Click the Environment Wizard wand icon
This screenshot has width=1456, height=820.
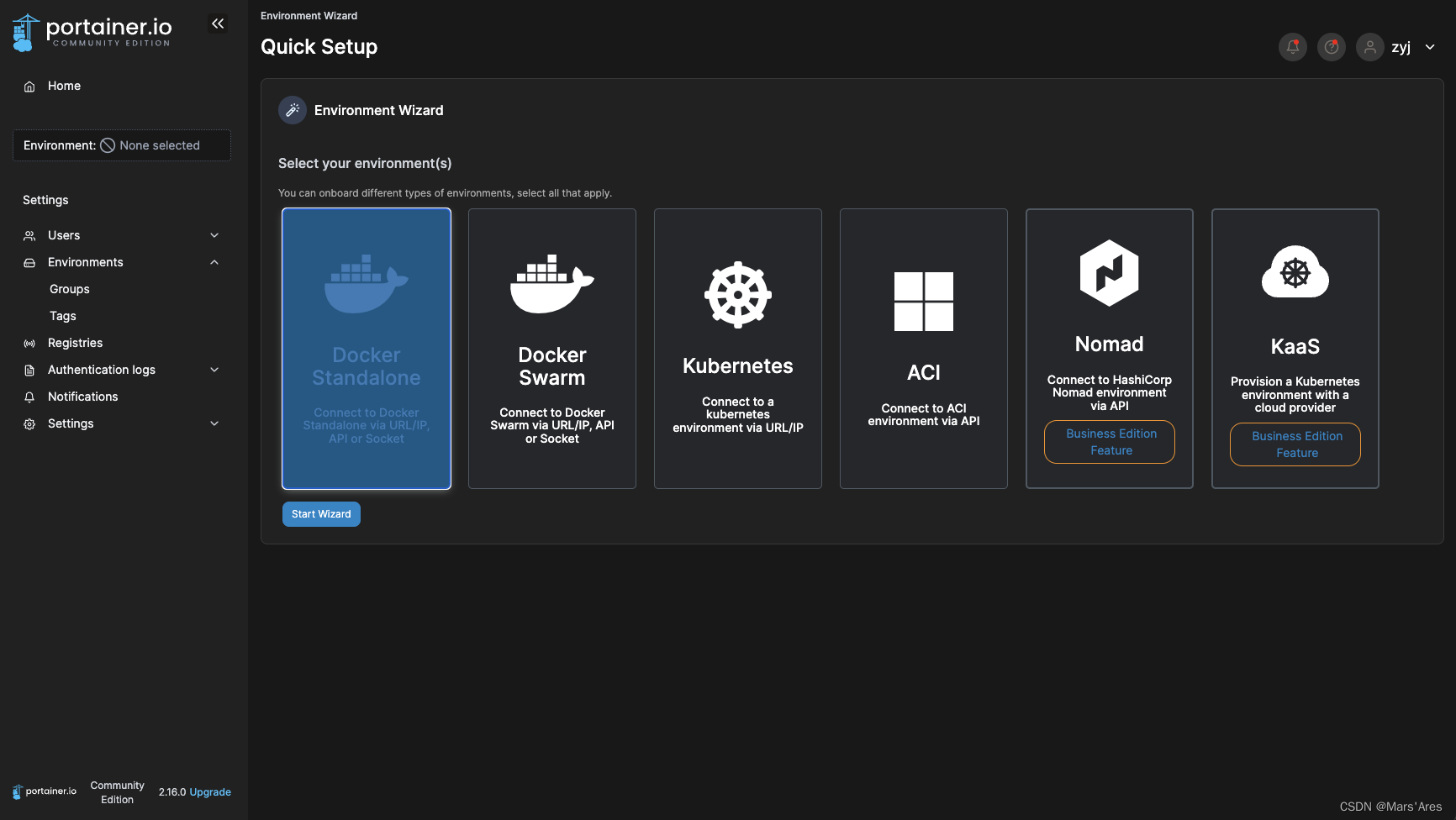[293, 110]
